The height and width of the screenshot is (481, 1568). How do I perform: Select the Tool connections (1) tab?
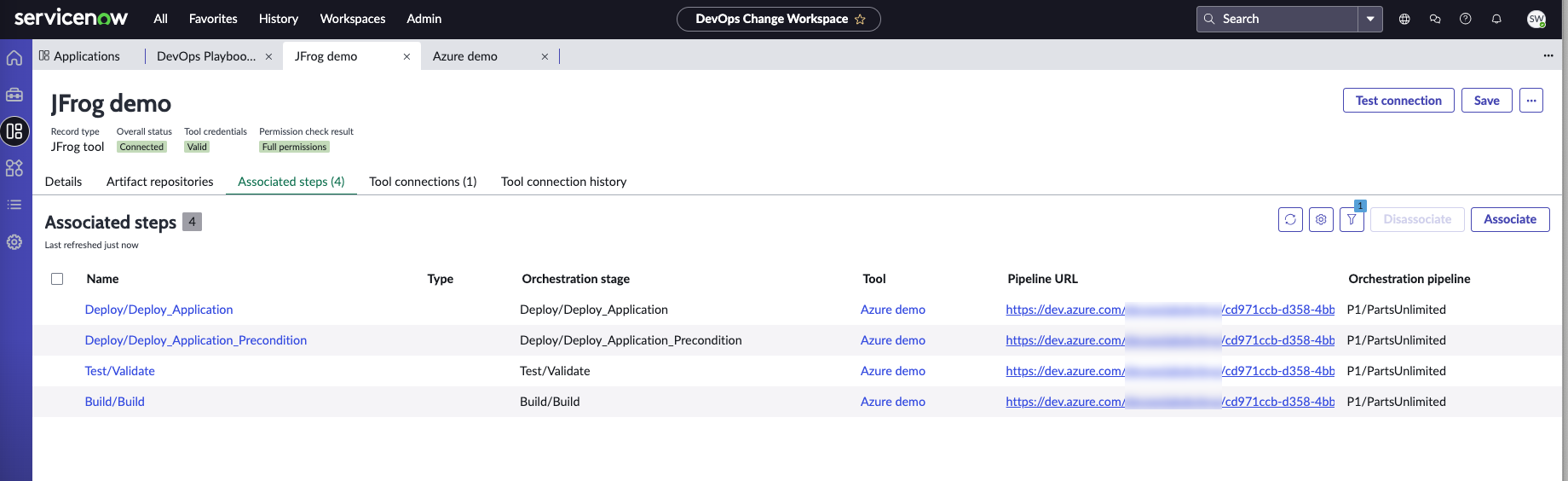pyautogui.click(x=423, y=182)
